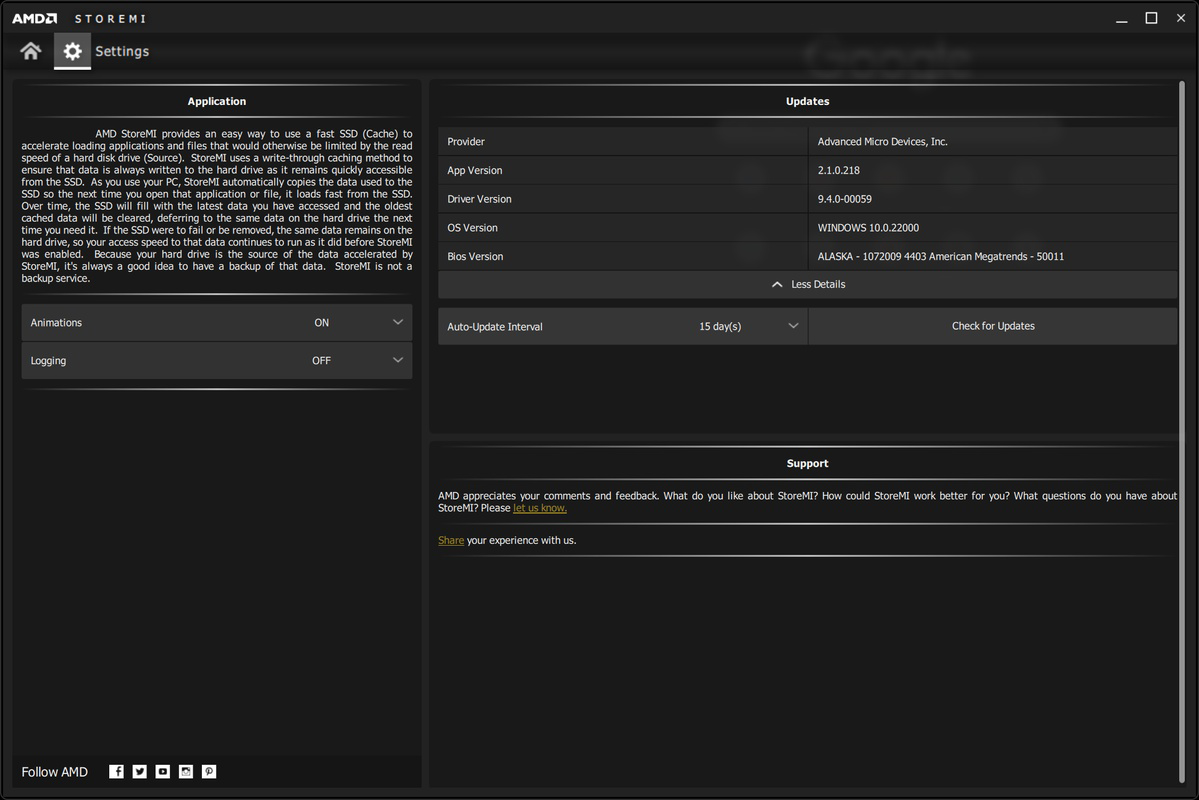The image size is (1199, 800).
Task: Click the Driver Version value 9.4.0-00059
Action: tap(844, 199)
